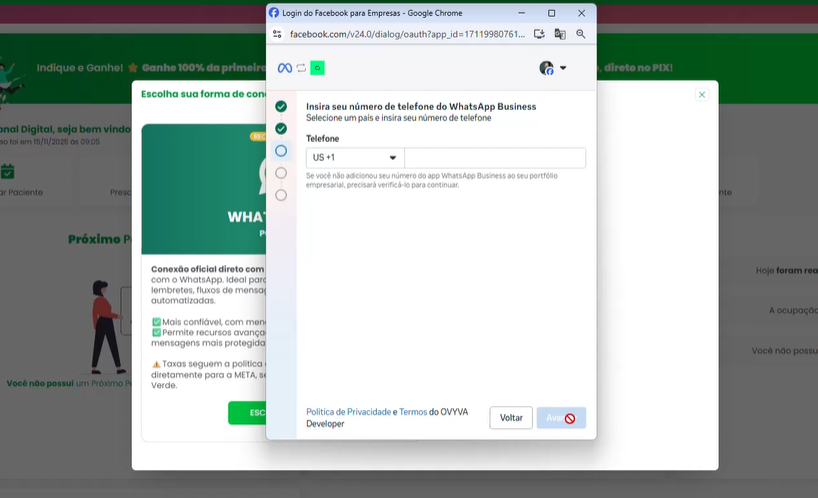The width and height of the screenshot is (818, 498).
Task: Open the Termos link
Action: pos(413,412)
